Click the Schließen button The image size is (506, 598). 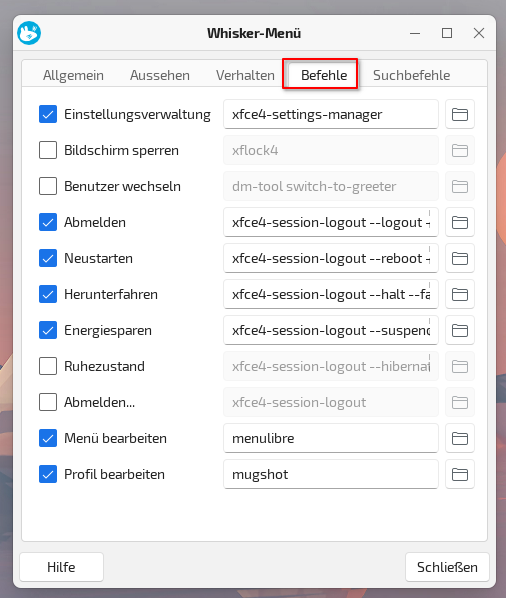click(x=447, y=567)
